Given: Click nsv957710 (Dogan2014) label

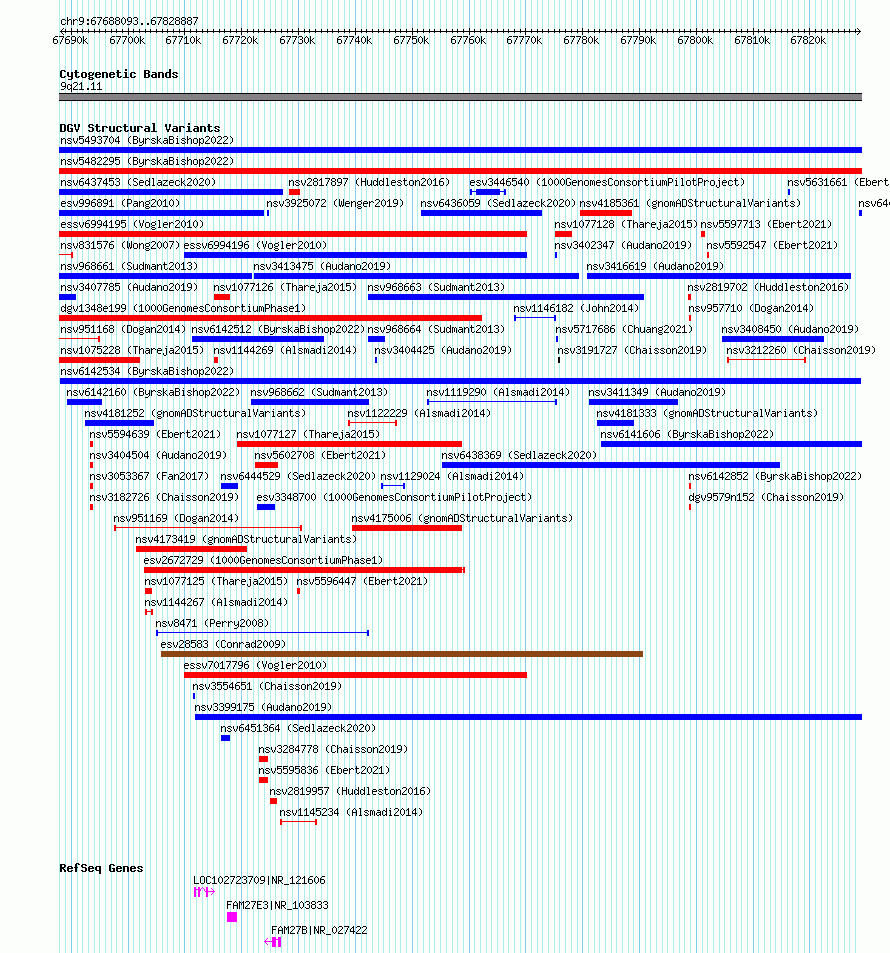Looking at the screenshot, I should coord(751,308).
